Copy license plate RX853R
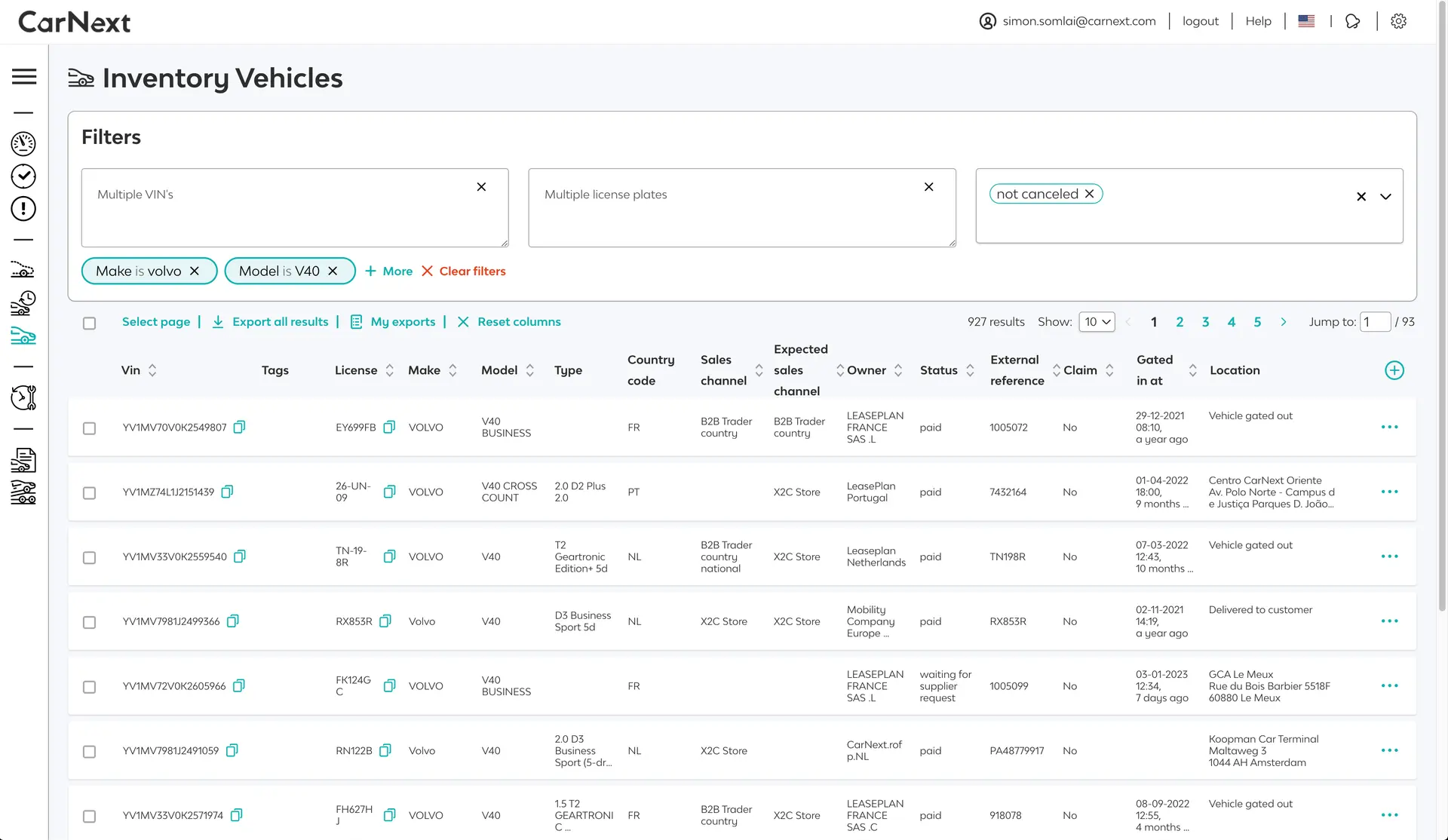 (385, 621)
